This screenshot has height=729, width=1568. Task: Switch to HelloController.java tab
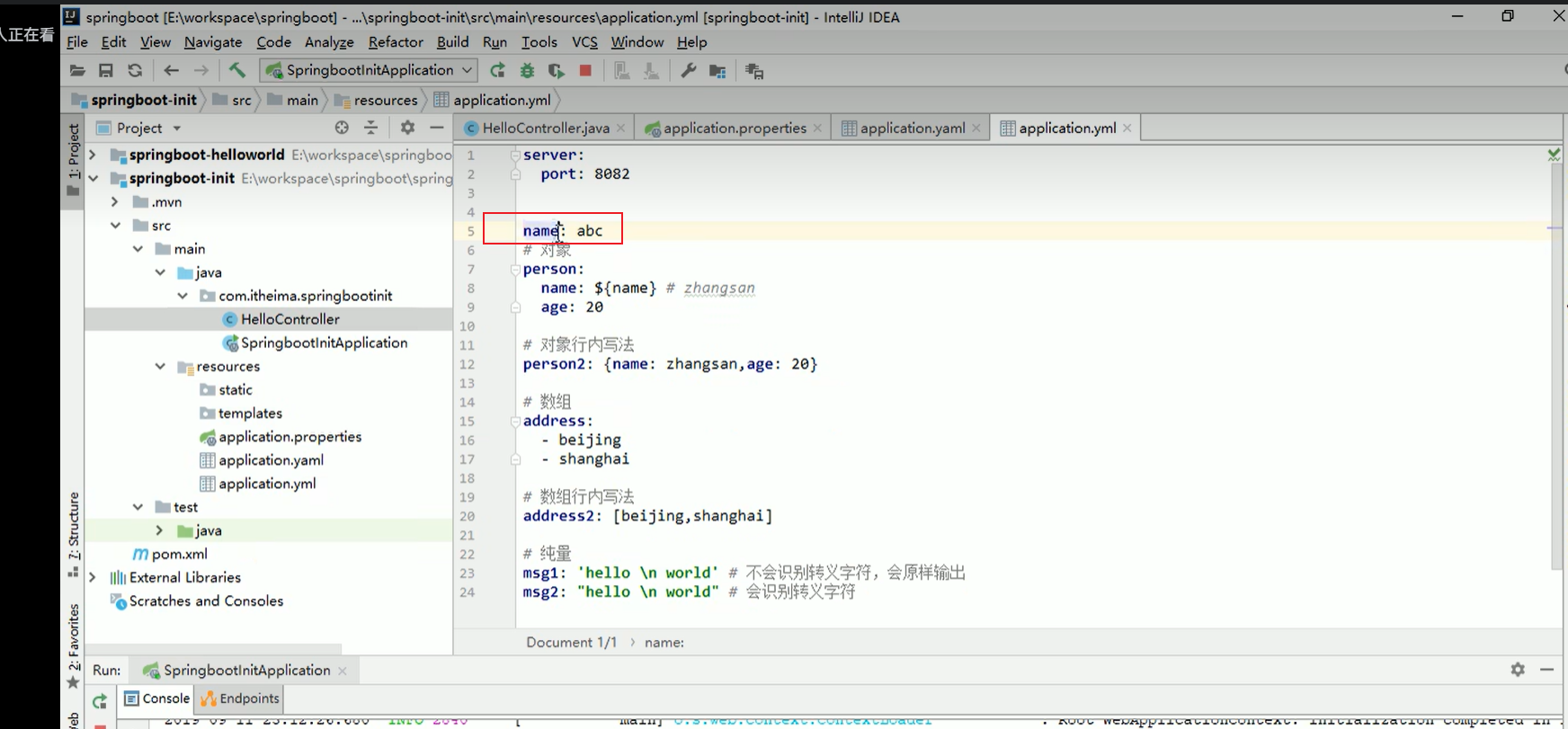[x=545, y=128]
